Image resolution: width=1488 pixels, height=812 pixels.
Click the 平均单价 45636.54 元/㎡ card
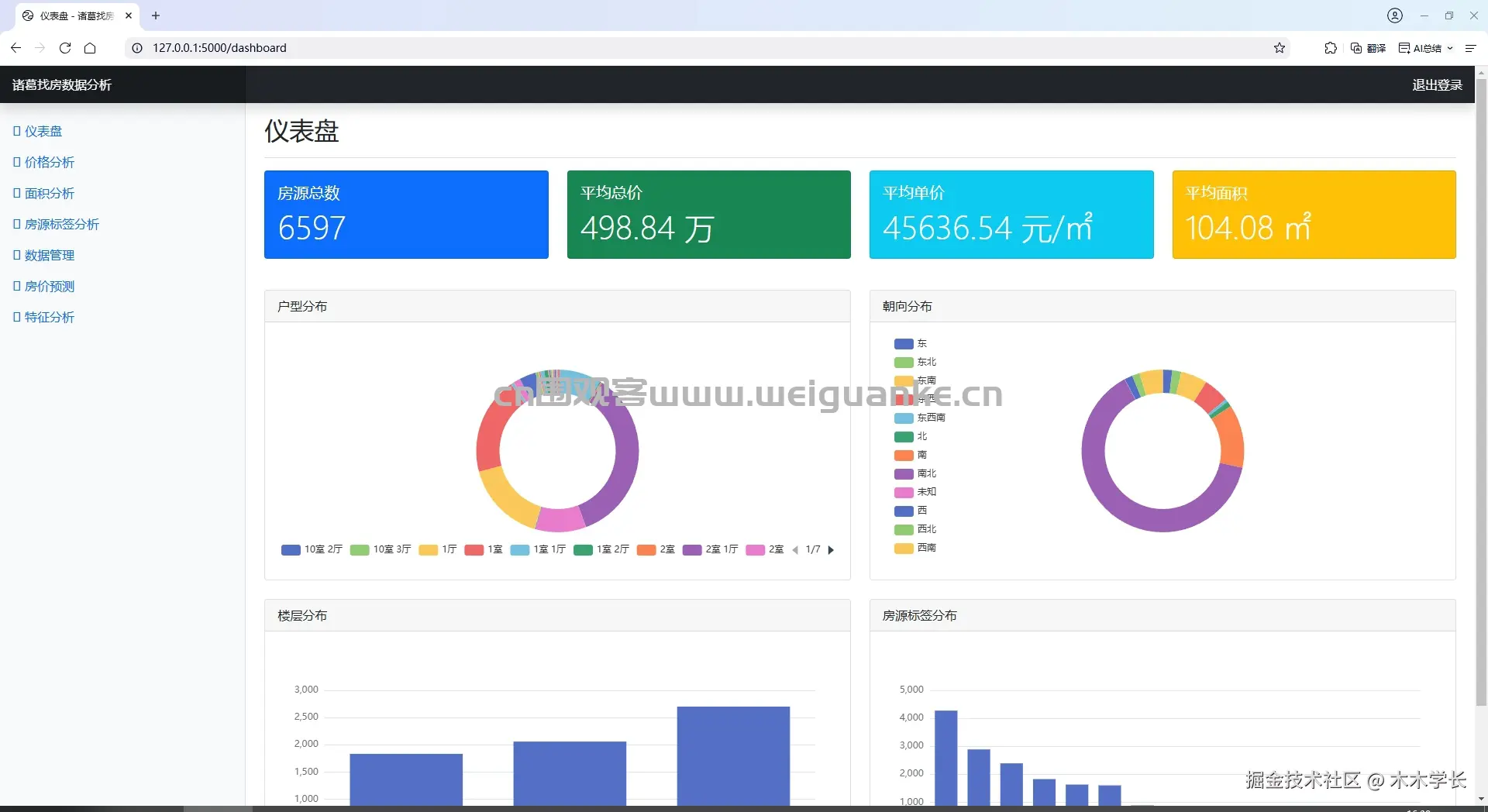point(1011,215)
